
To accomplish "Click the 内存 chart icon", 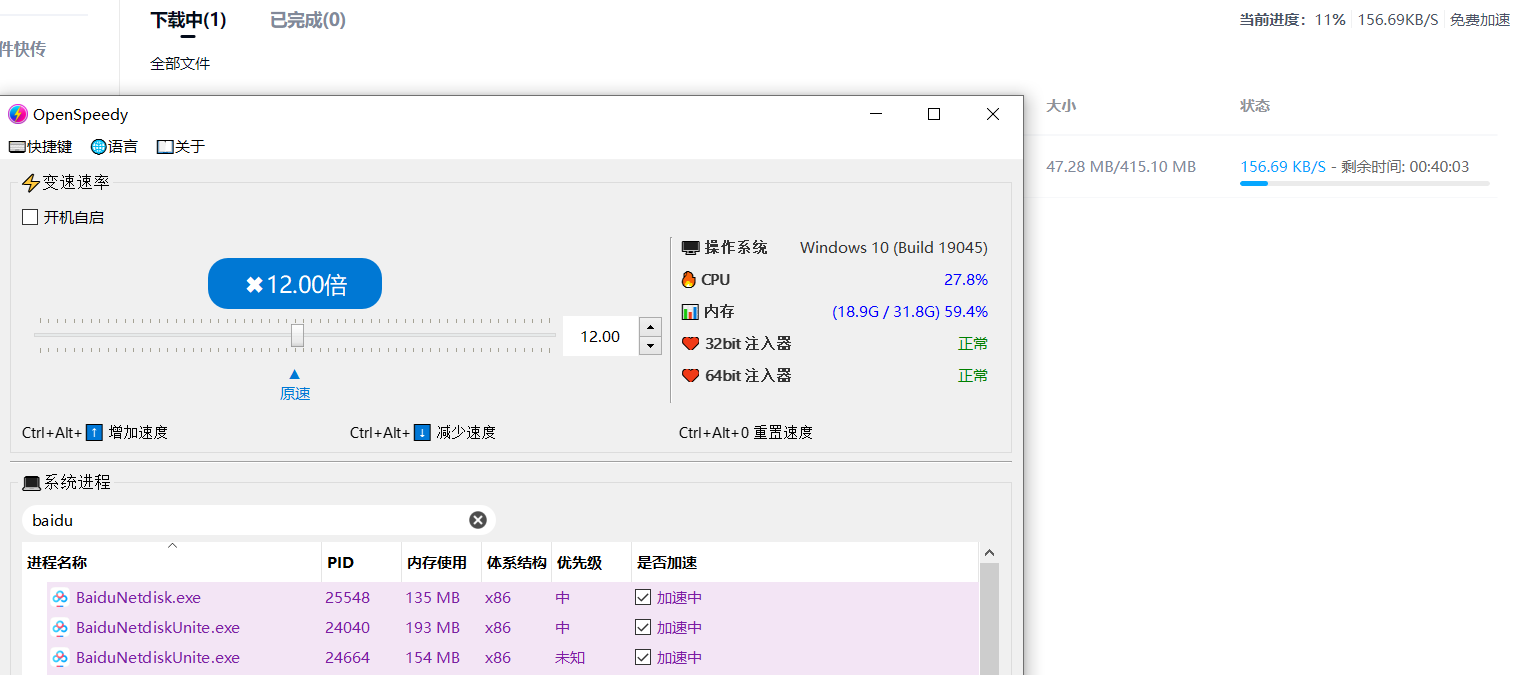I will click(690, 312).
